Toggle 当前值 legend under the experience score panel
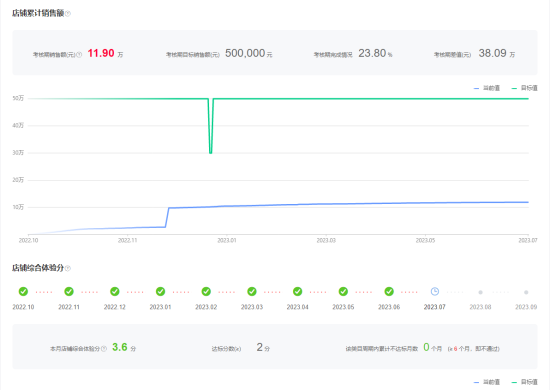Viewport: 550px width, 390px height. pos(487,382)
